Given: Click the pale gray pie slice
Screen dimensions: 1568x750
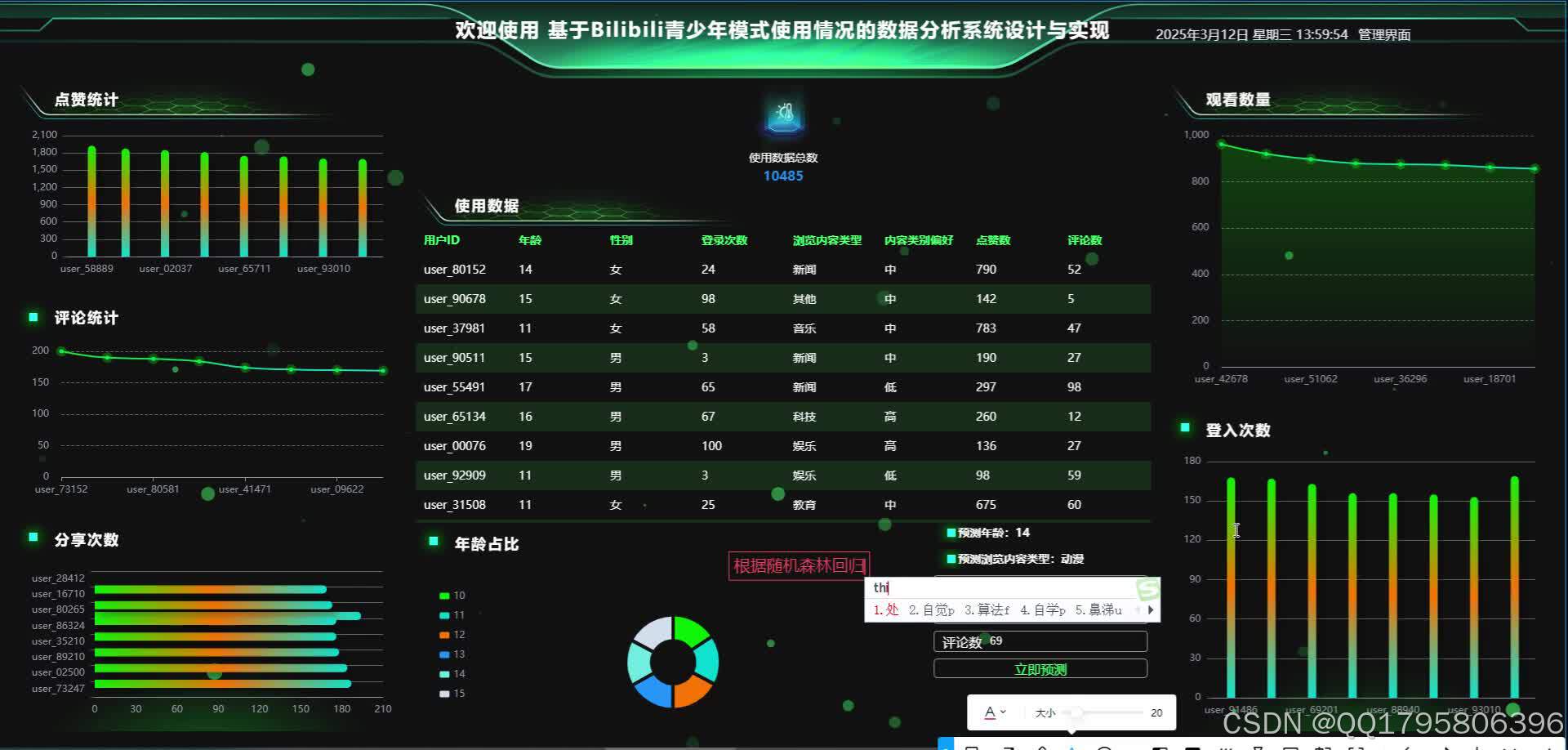Looking at the screenshot, I should pyautogui.click(x=653, y=632).
